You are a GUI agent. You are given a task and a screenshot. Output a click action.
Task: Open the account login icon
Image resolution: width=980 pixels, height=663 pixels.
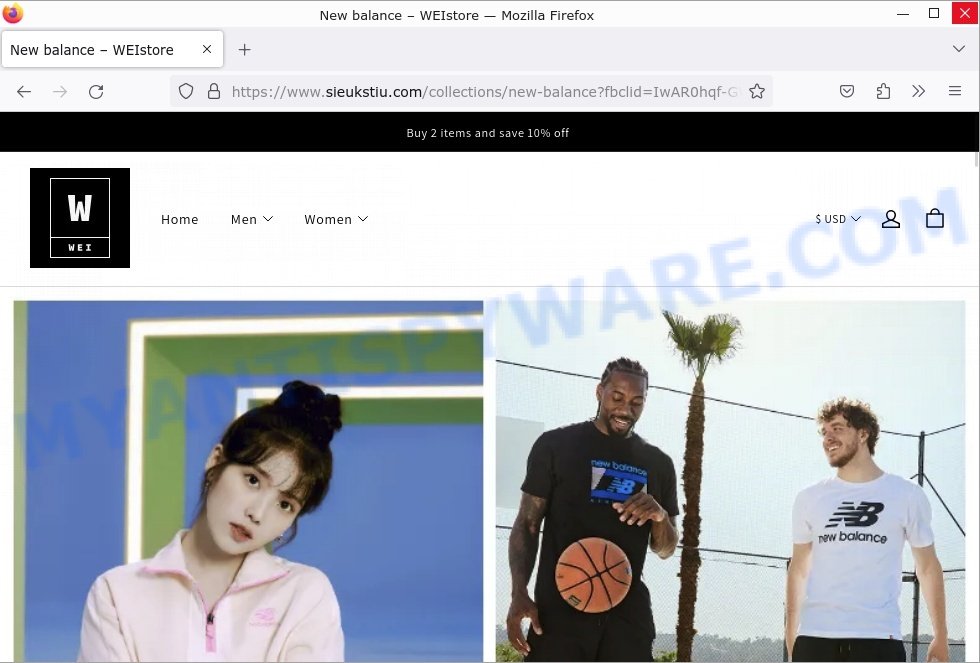tap(891, 219)
